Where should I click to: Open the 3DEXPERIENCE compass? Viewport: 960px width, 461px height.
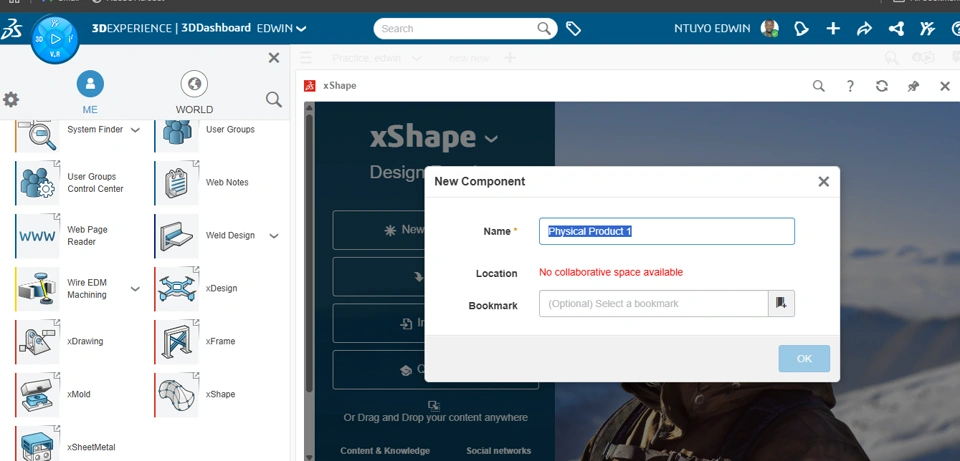point(55,39)
